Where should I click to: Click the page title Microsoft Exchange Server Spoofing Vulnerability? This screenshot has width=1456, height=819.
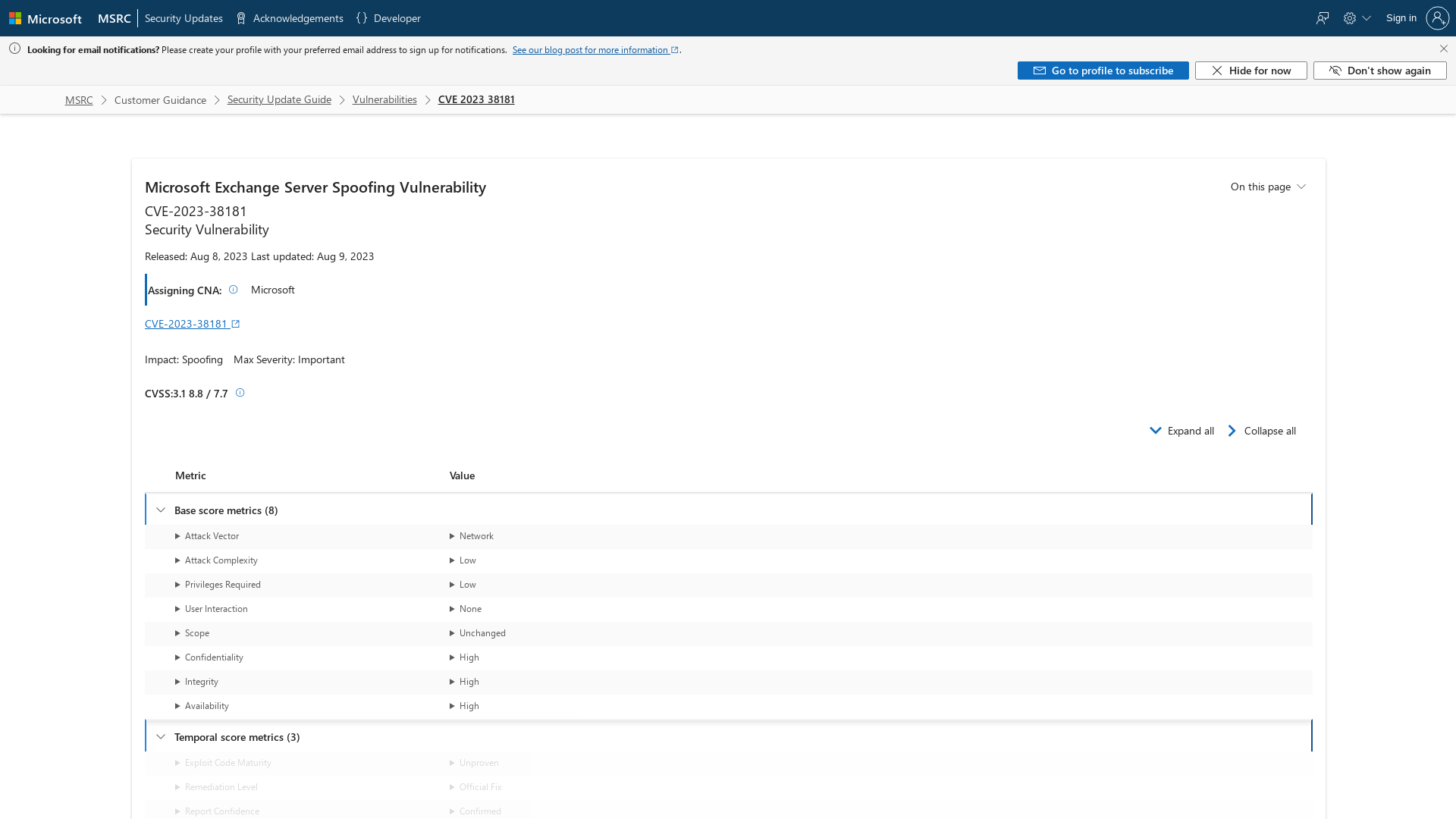click(x=315, y=187)
